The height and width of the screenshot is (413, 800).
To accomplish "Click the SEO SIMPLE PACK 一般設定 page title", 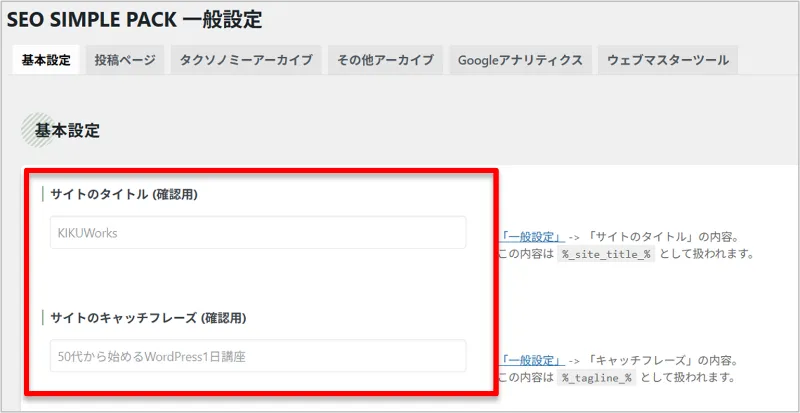I will click(x=142, y=19).
